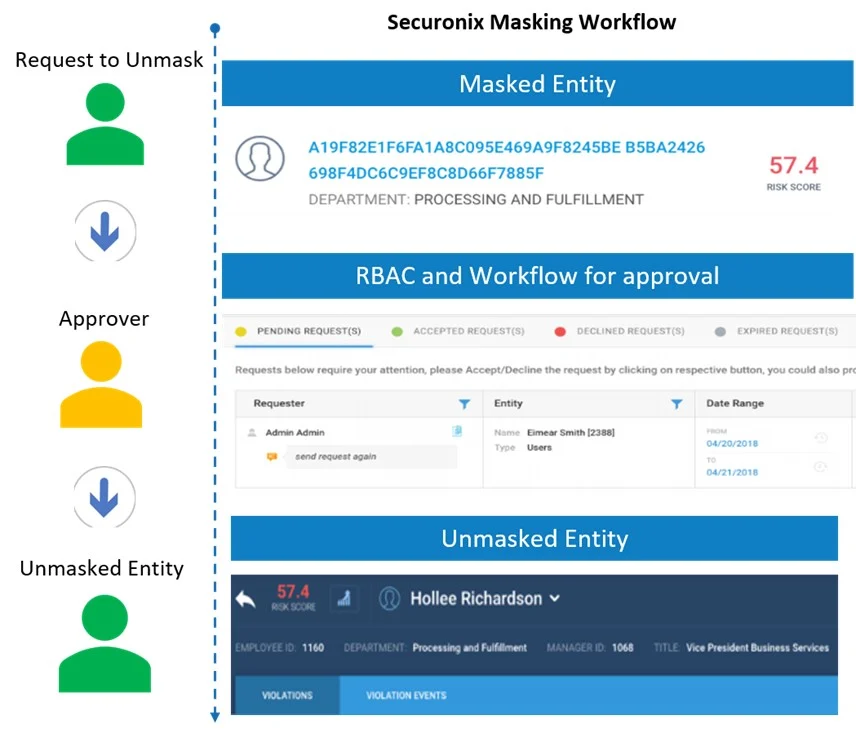Switch to the Pending Request(s) tab
The height and width of the screenshot is (733, 856).
pyautogui.click(x=308, y=331)
